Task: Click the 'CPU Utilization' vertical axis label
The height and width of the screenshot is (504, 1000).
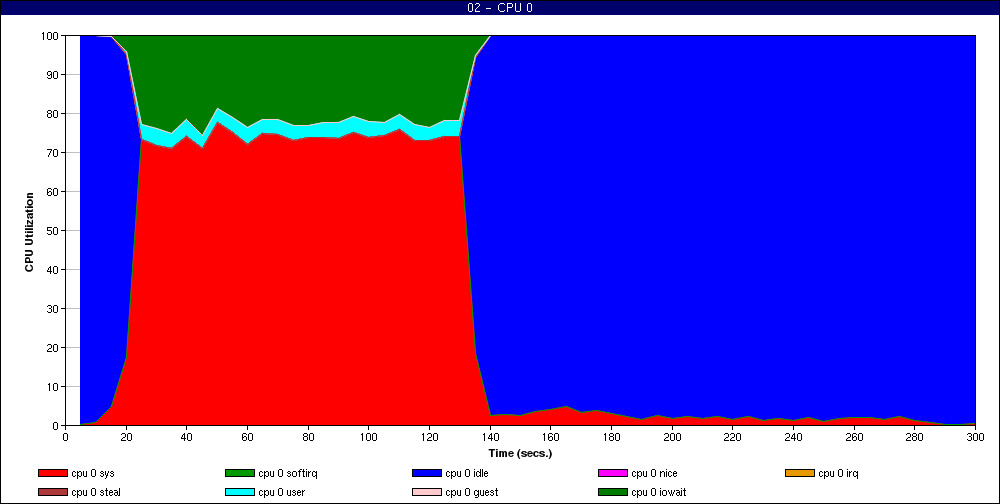Action: (29, 232)
